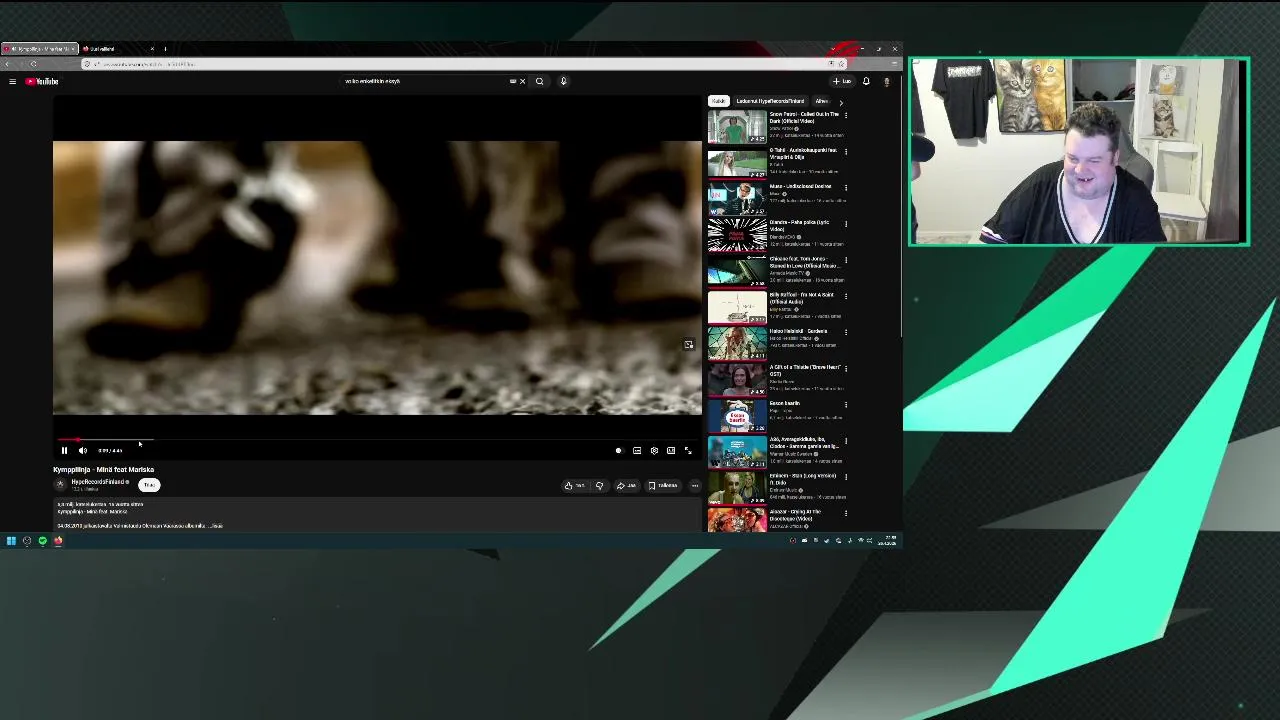Open options for the Snow Patrol video

pyautogui.click(x=846, y=115)
